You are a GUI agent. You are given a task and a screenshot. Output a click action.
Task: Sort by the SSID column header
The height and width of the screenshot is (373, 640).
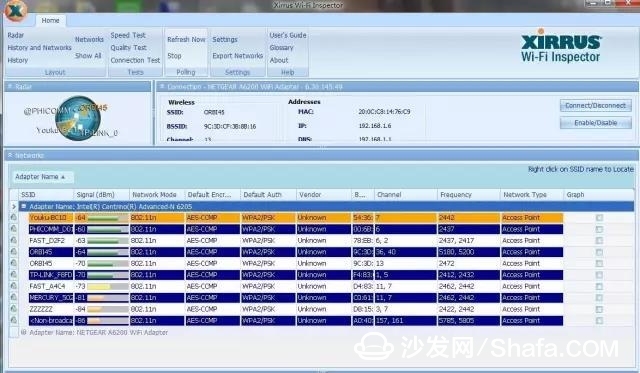[46, 195]
